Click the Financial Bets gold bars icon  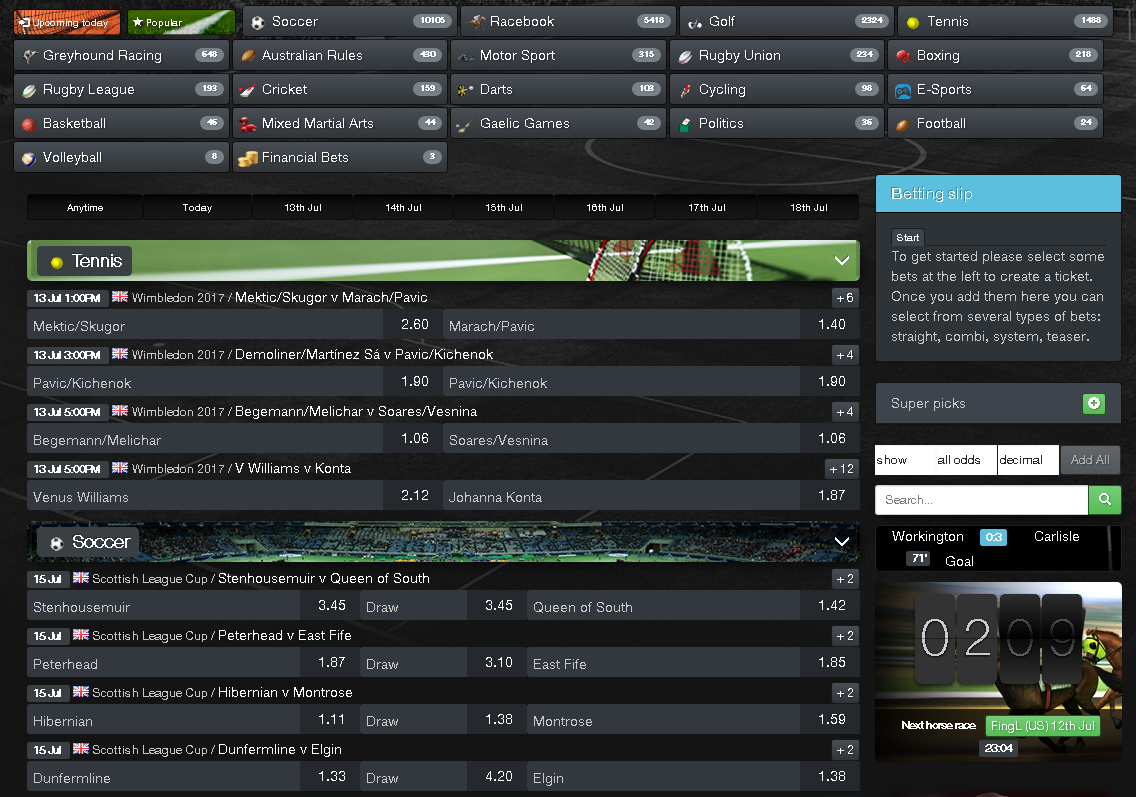[248, 158]
